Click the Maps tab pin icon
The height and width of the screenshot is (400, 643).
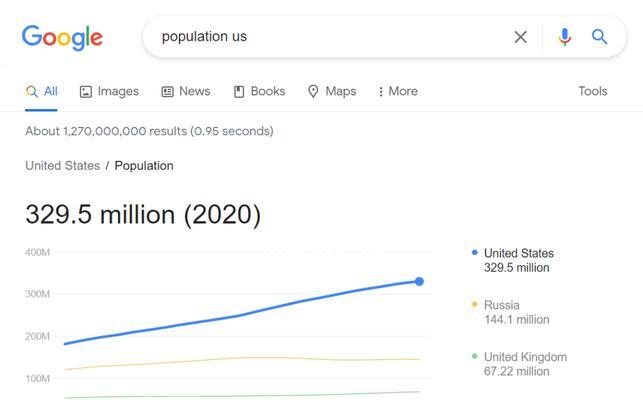click(x=313, y=91)
